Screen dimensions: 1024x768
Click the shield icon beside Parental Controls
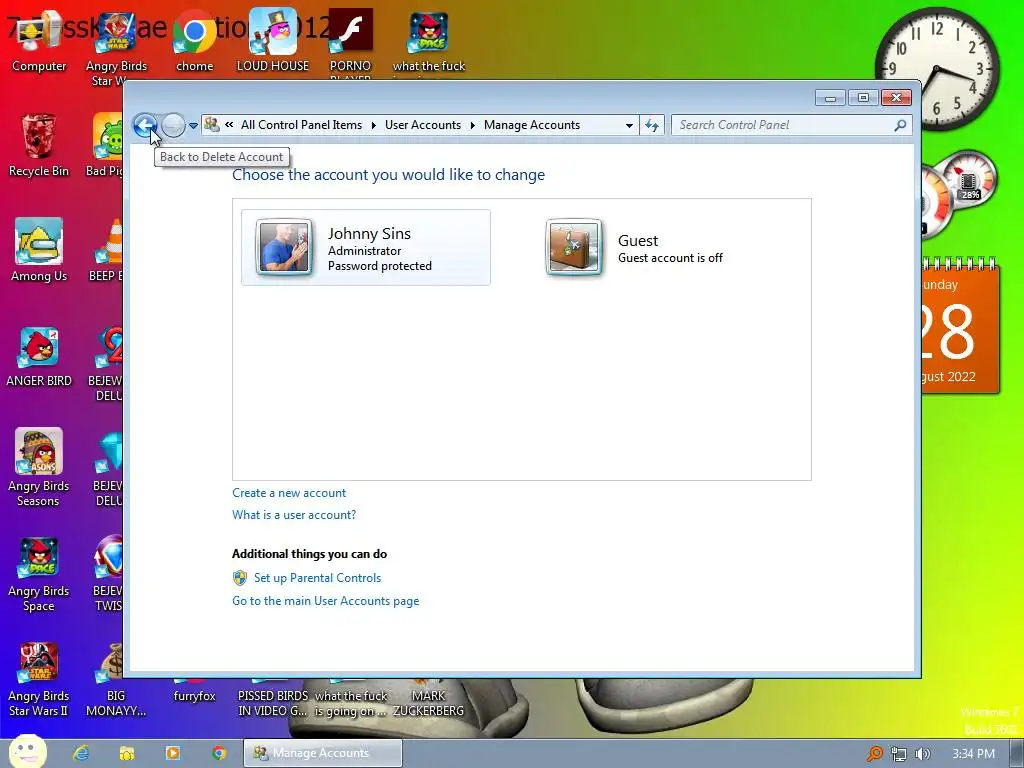click(x=240, y=578)
